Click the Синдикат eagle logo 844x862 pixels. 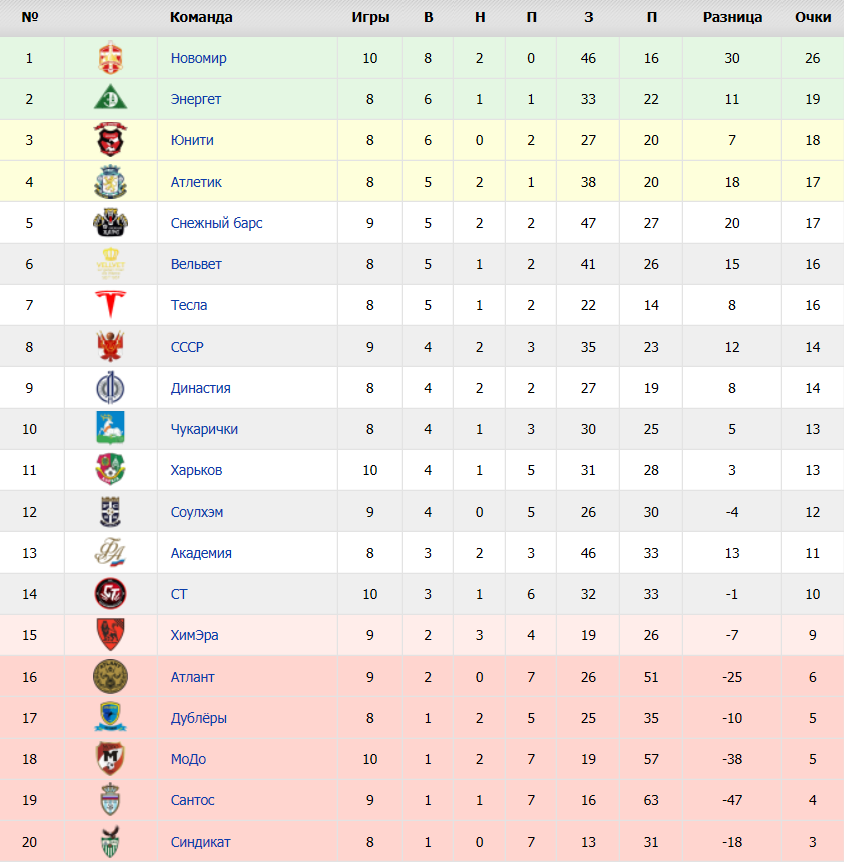point(111,842)
